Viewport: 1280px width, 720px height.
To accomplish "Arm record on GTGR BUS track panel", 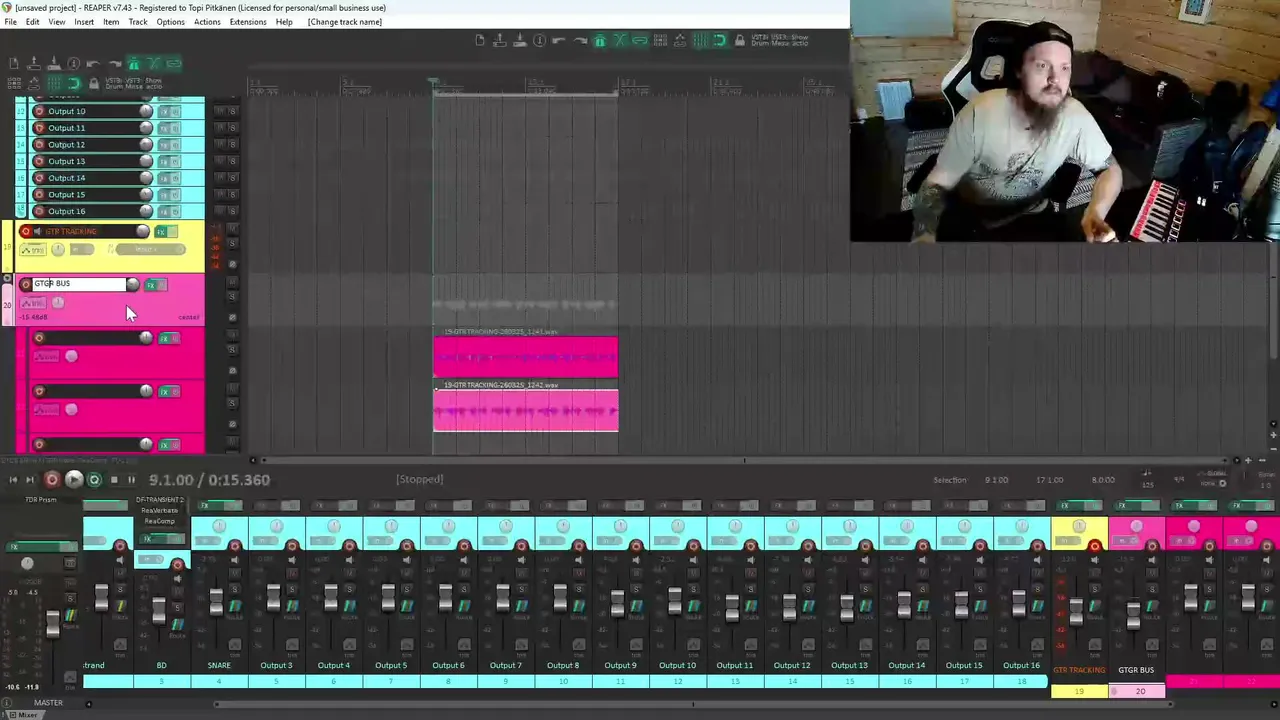I will click(26, 285).
